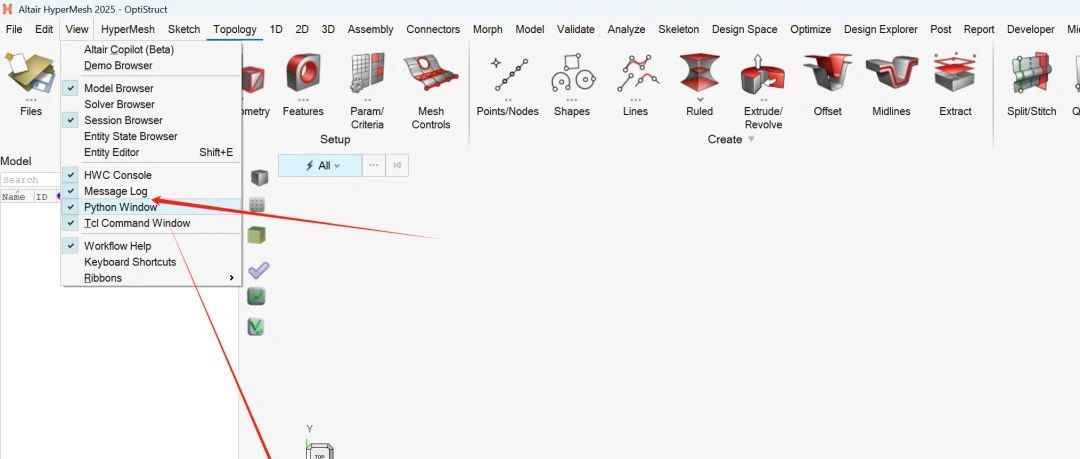Screen dimensions: 1080x459
Task: Switch to the Validate ribbon tab
Action: (x=576, y=30)
